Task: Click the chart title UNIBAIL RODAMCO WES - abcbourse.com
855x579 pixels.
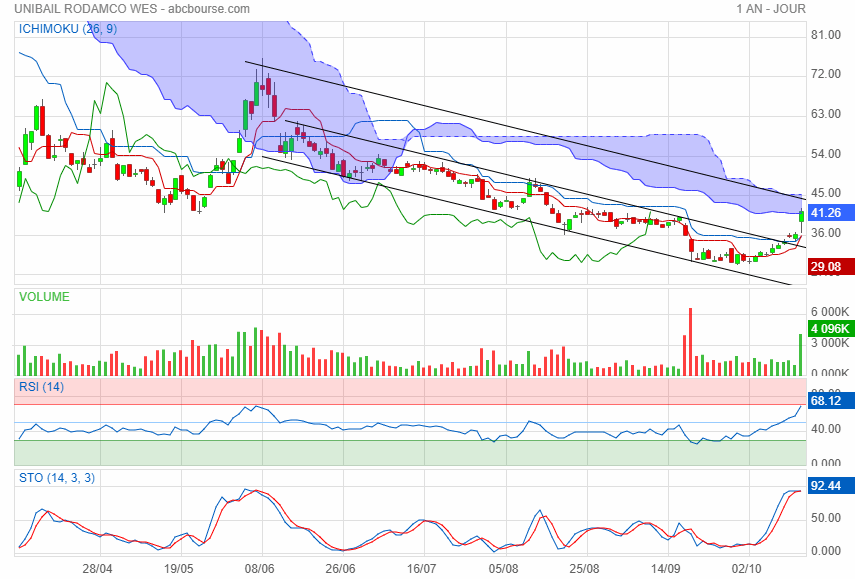Action: (132, 9)
